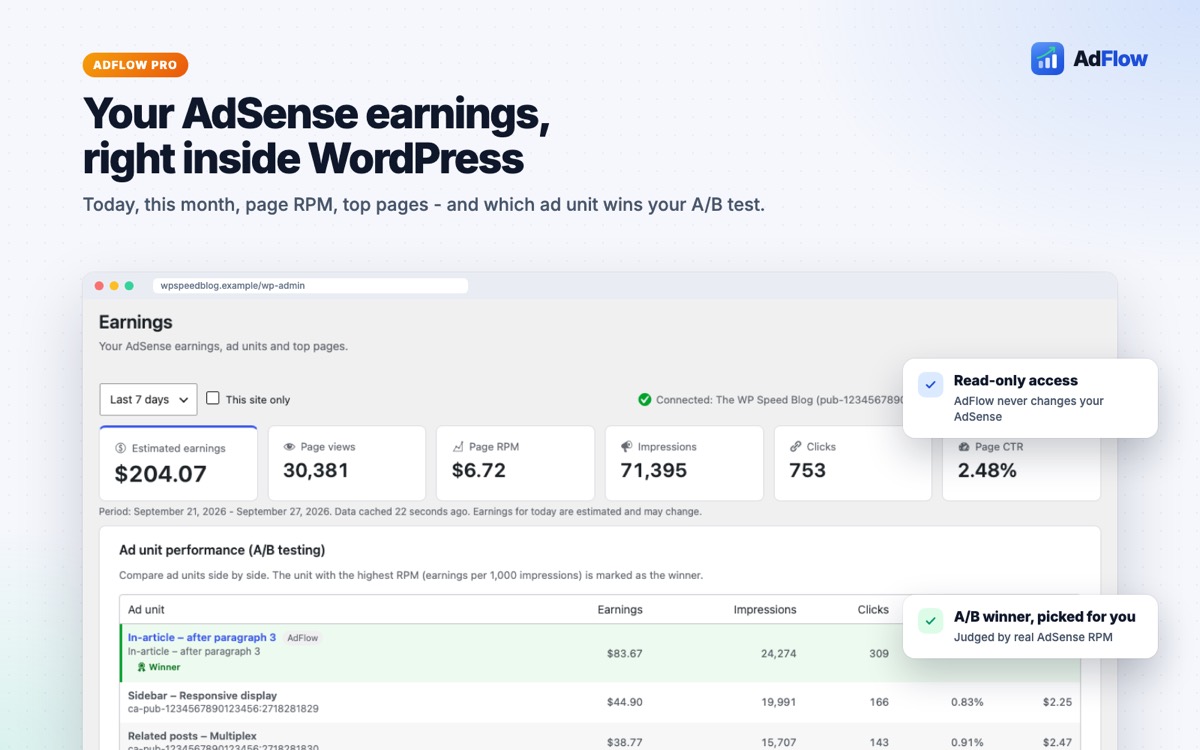The height and width of the screenshot is (750, 1200).
Task: Open the Last 7 days dropdown
Action: [x=148, y=399]
